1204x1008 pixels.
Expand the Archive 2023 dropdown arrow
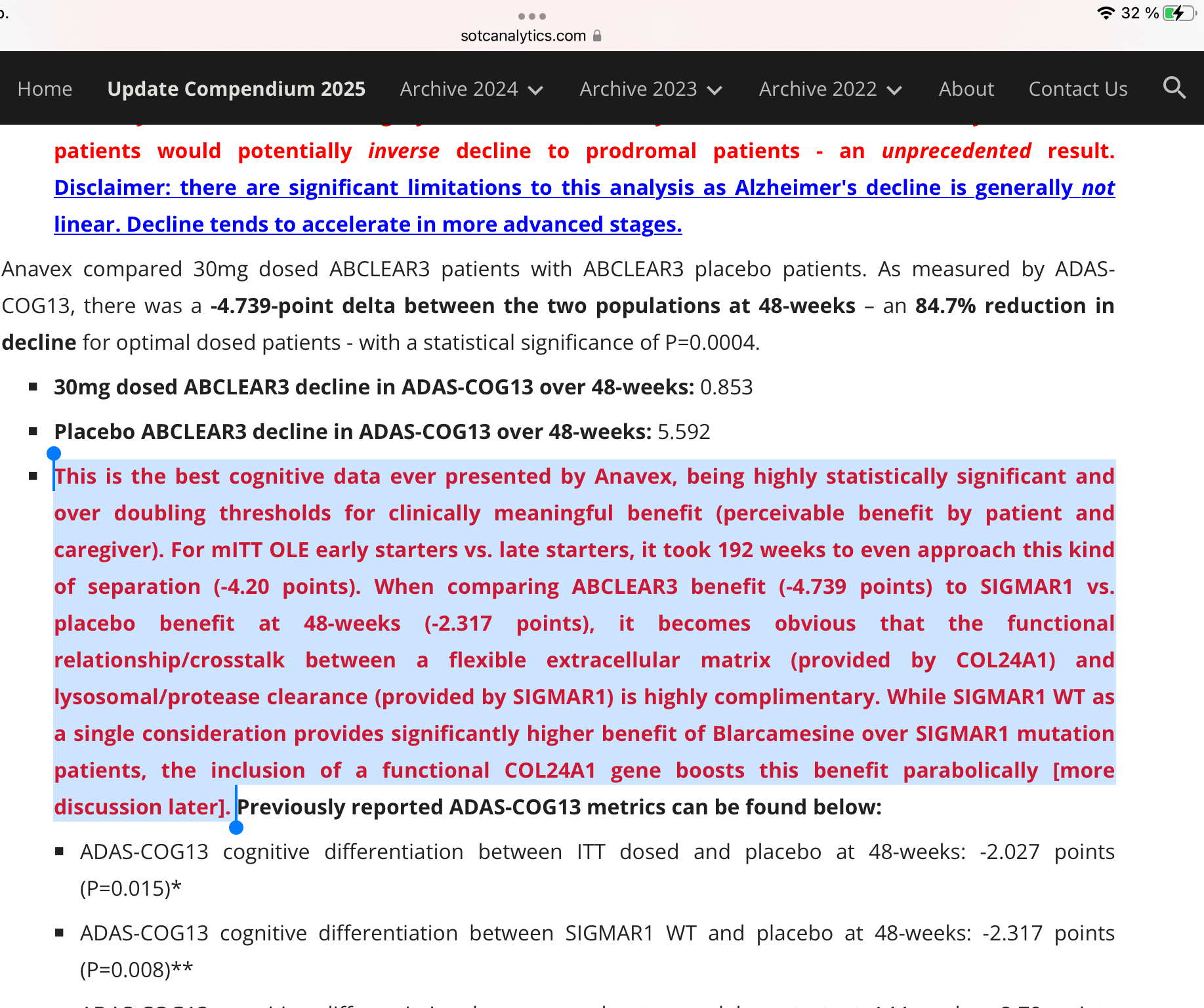click(x=715, y=90)
